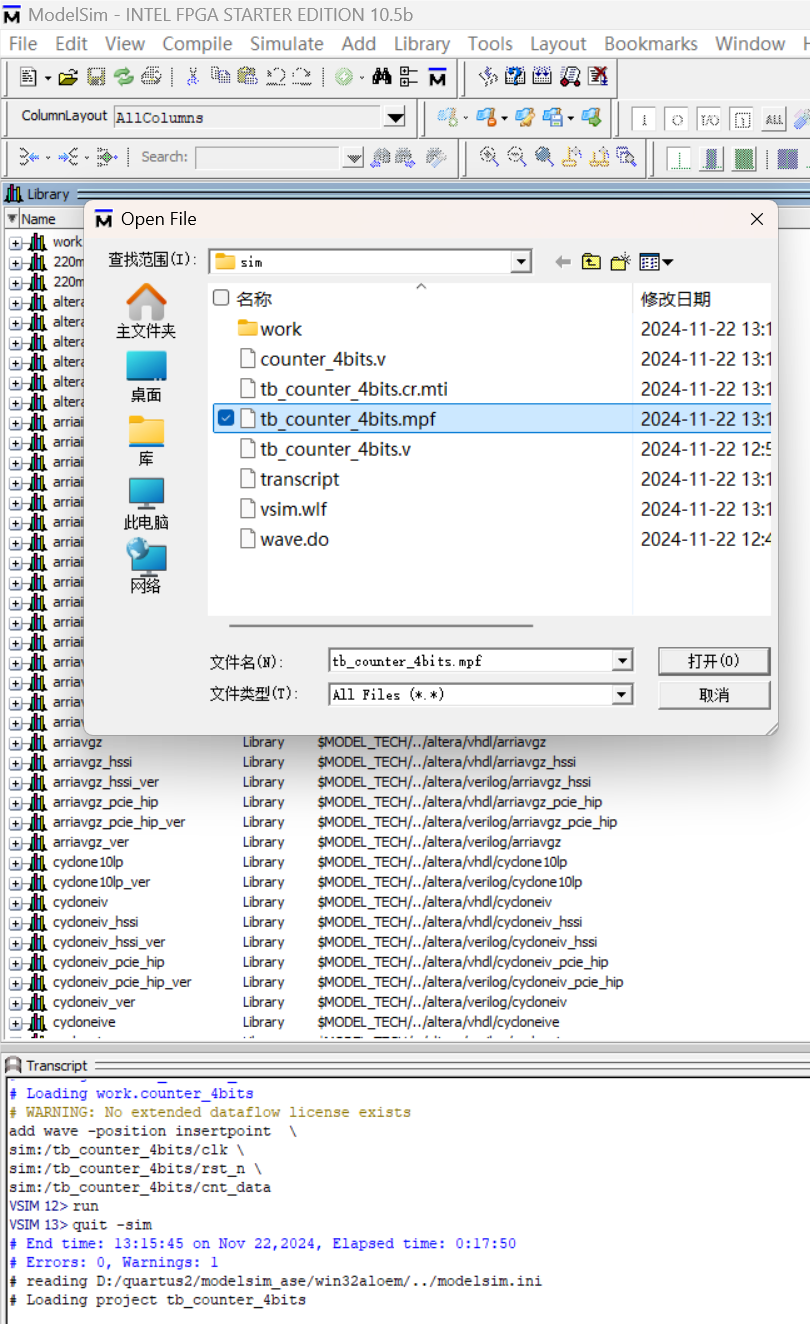Viewport: 810px width, 1324px height.
Task: Click the Zoom In magnifier icon
Action: click(x=489, y=157)
